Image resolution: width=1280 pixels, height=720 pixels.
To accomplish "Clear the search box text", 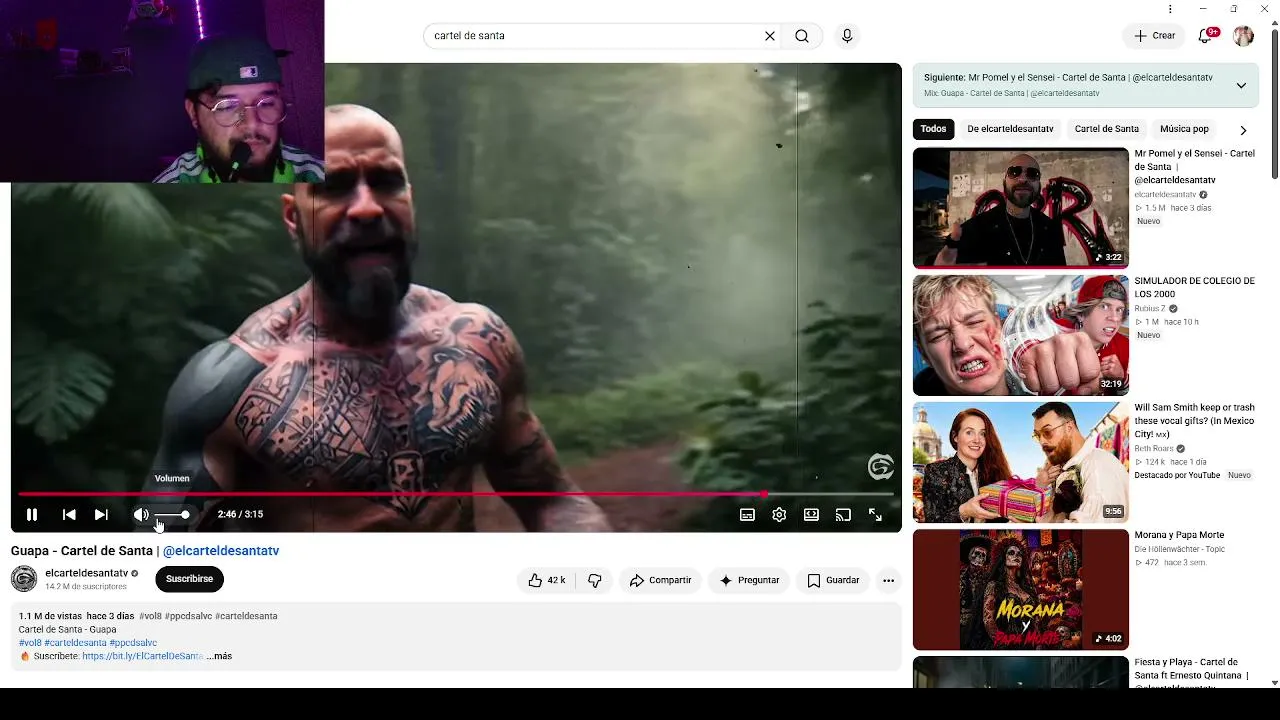I will click(x=770, y=36).
